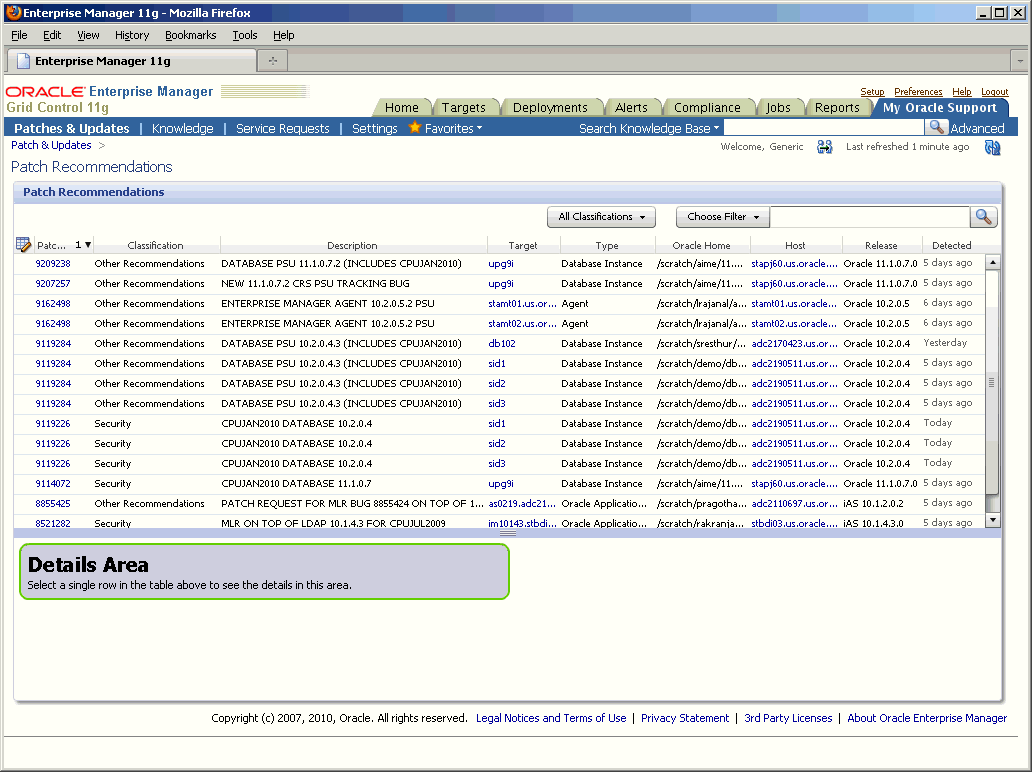Open the All Classifications dropdown

601,217
